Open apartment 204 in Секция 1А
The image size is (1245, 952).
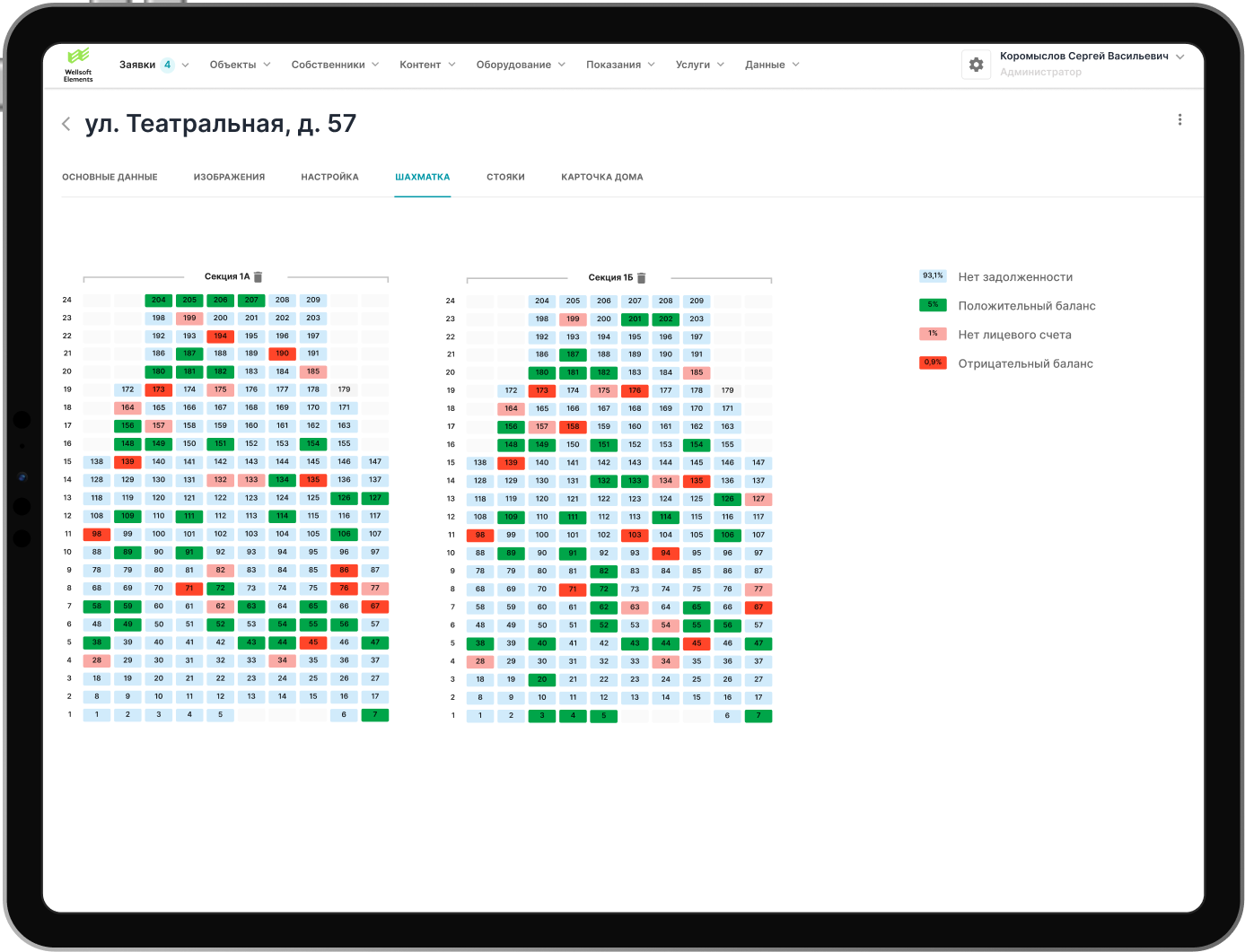pos(159,301)
